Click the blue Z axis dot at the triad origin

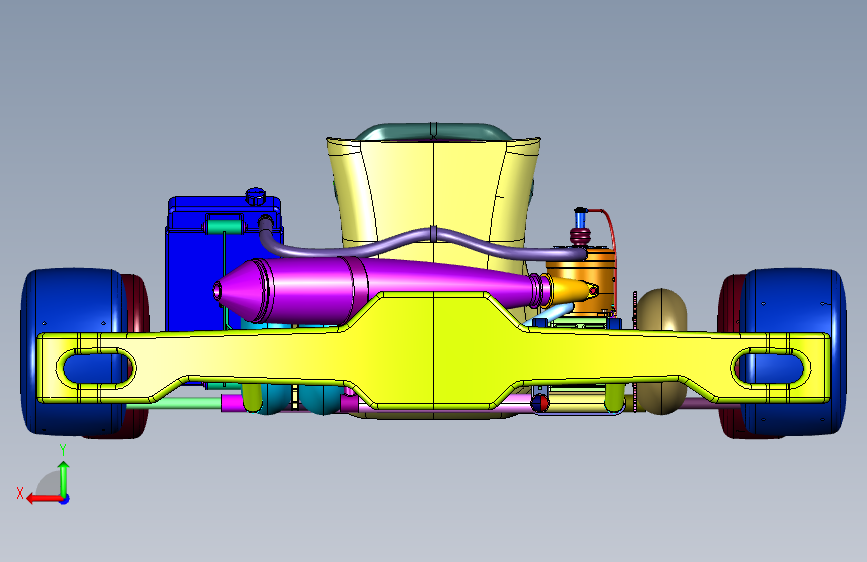[x=64, y=499]
